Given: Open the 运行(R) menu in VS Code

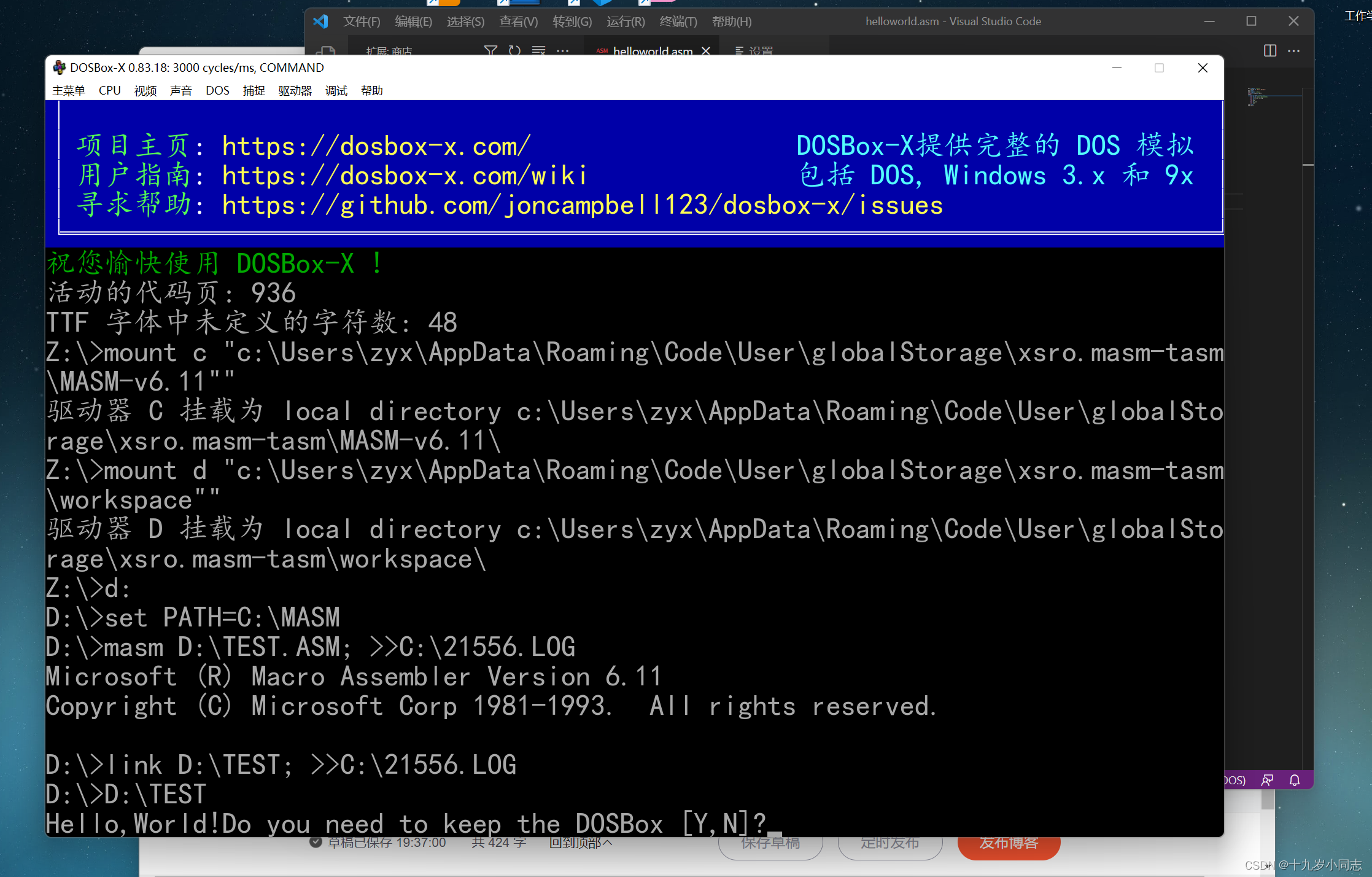Looking at the screenshot, I should tap(625, 21).
